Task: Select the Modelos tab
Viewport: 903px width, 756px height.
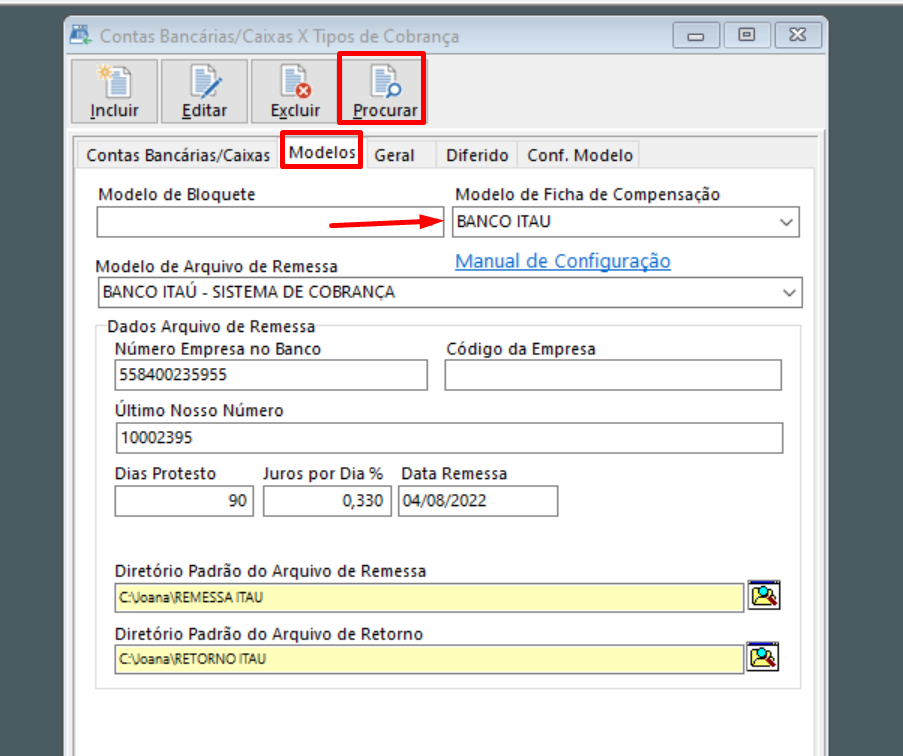Action: (x=322, y=152)
